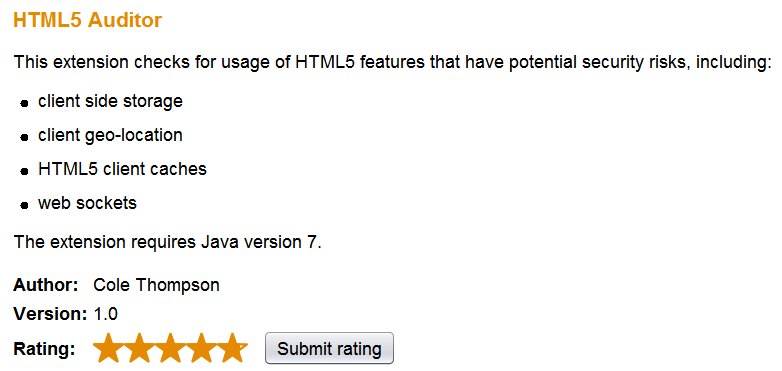Screen dimensions: 782x371
Task: Click the Author label
Action: [46, 285]
